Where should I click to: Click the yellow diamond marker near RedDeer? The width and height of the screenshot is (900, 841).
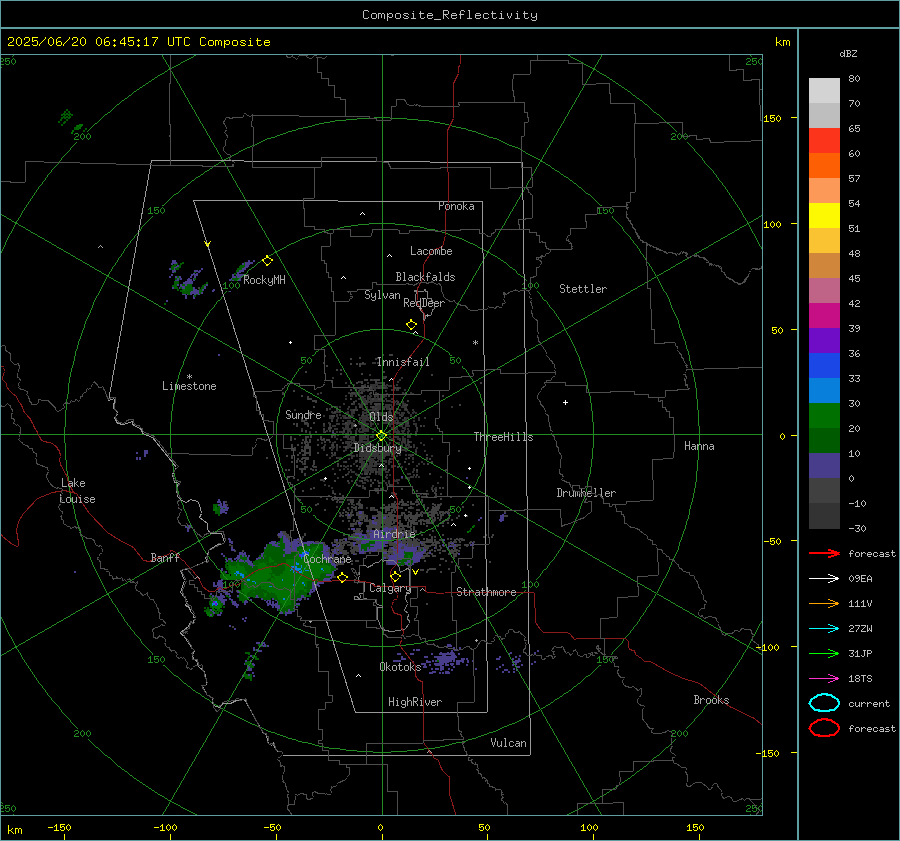[x=411, y=325]
